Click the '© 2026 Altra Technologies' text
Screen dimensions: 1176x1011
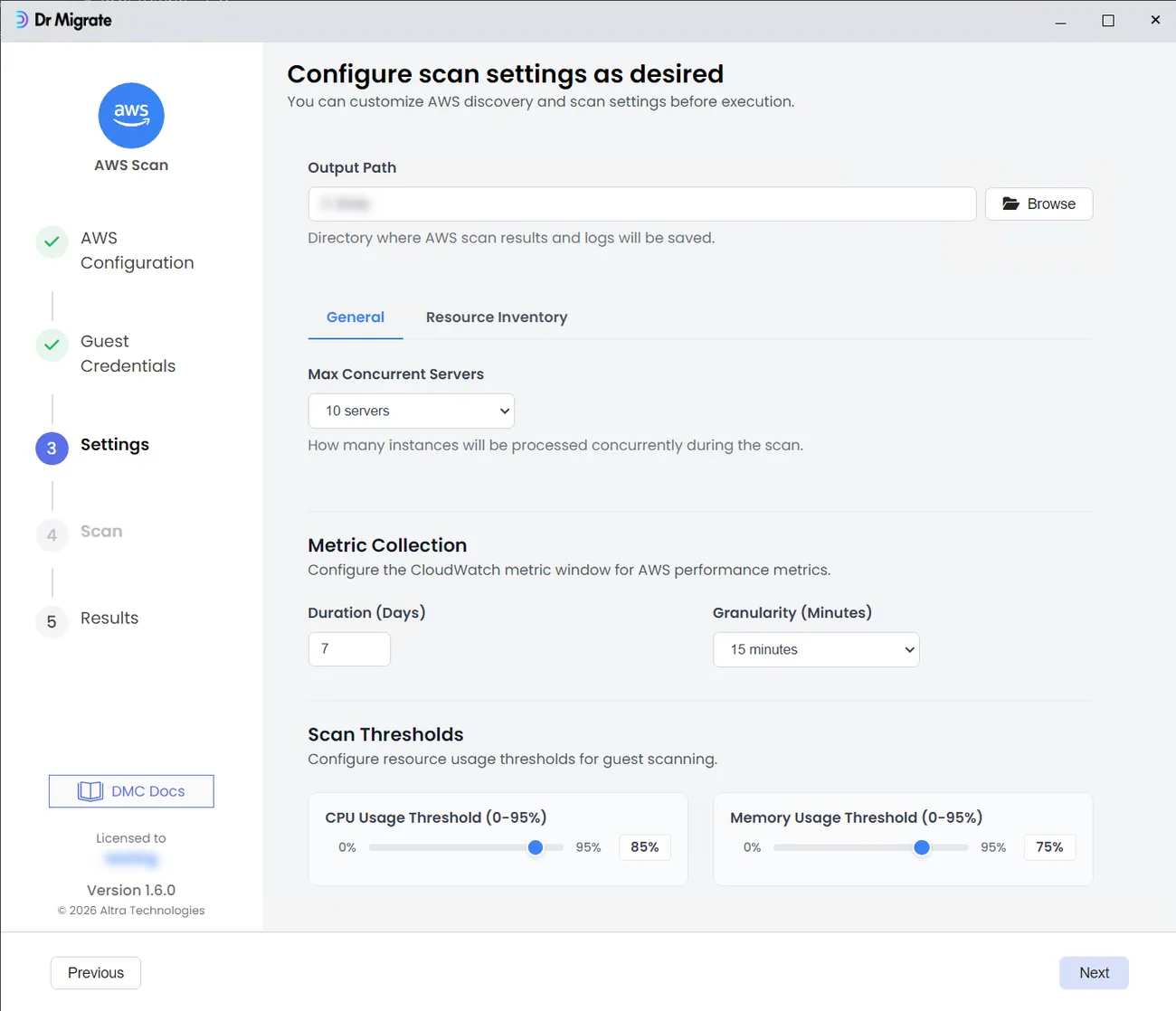point(131,911)
